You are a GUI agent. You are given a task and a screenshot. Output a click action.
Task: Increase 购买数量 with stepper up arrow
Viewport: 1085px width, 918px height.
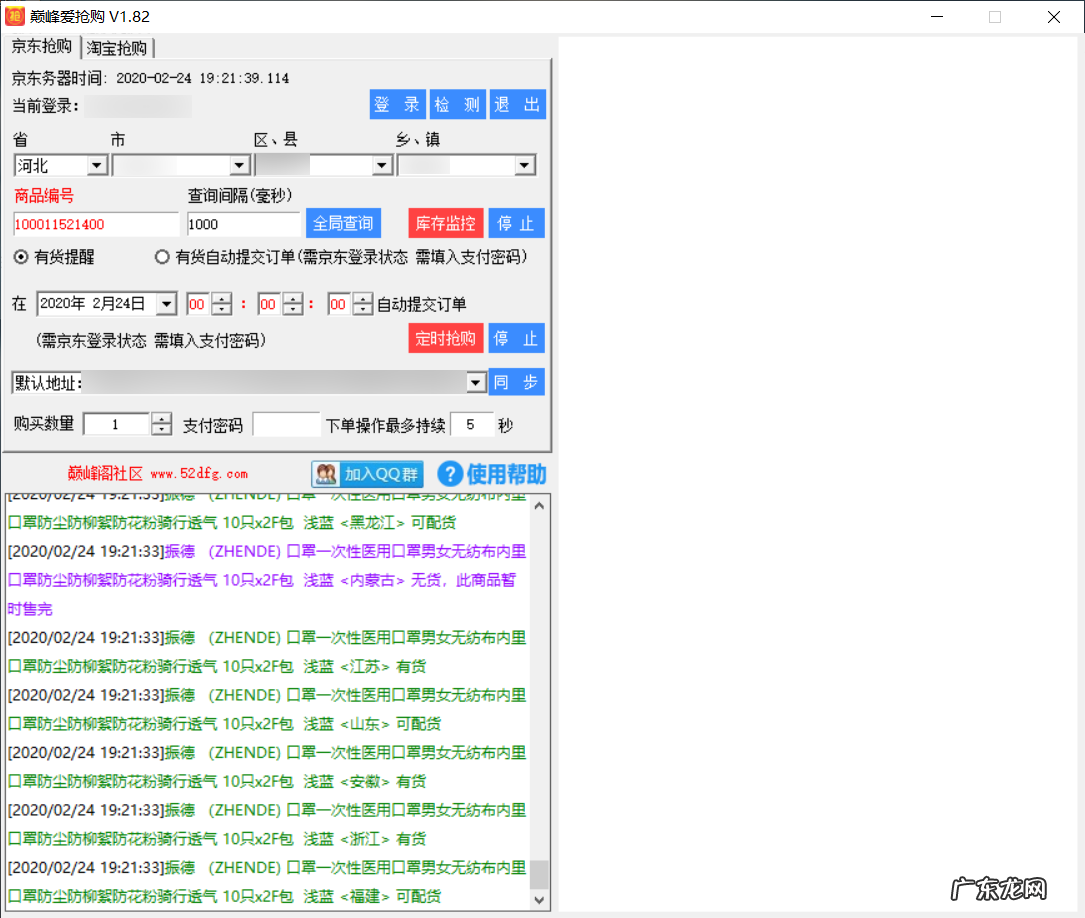pyautogui.click(x=161, y=419)
